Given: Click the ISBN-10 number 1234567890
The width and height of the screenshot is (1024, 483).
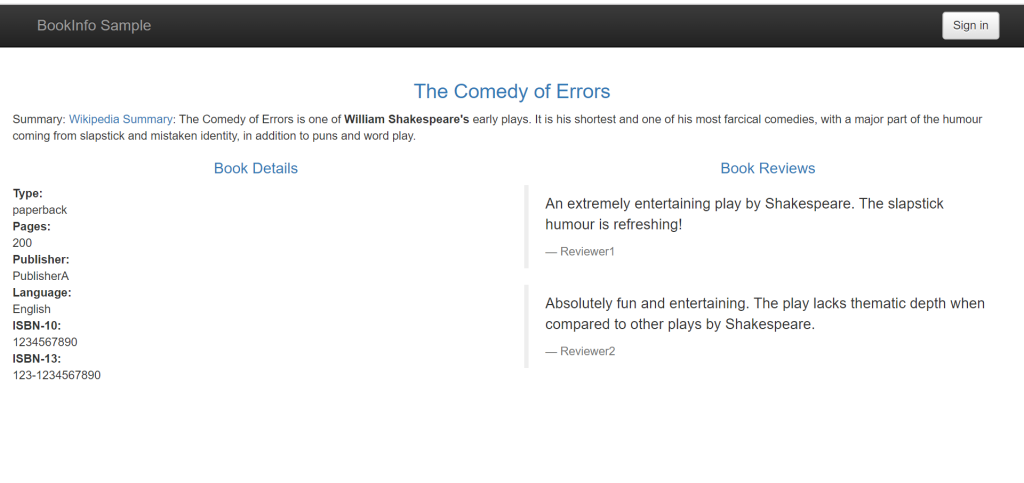Looking at the screenshot, I should click(x=45, y=342).
